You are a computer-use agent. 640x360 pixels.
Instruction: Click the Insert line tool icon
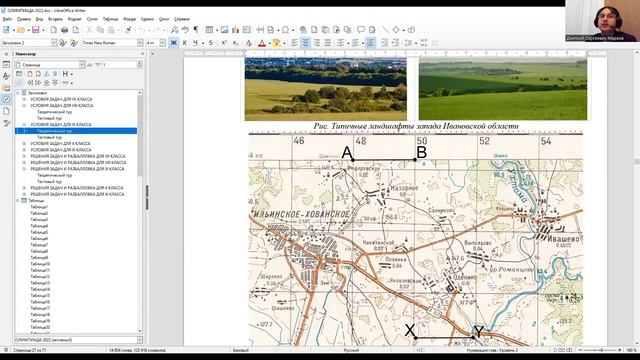(x=385, y=30)
